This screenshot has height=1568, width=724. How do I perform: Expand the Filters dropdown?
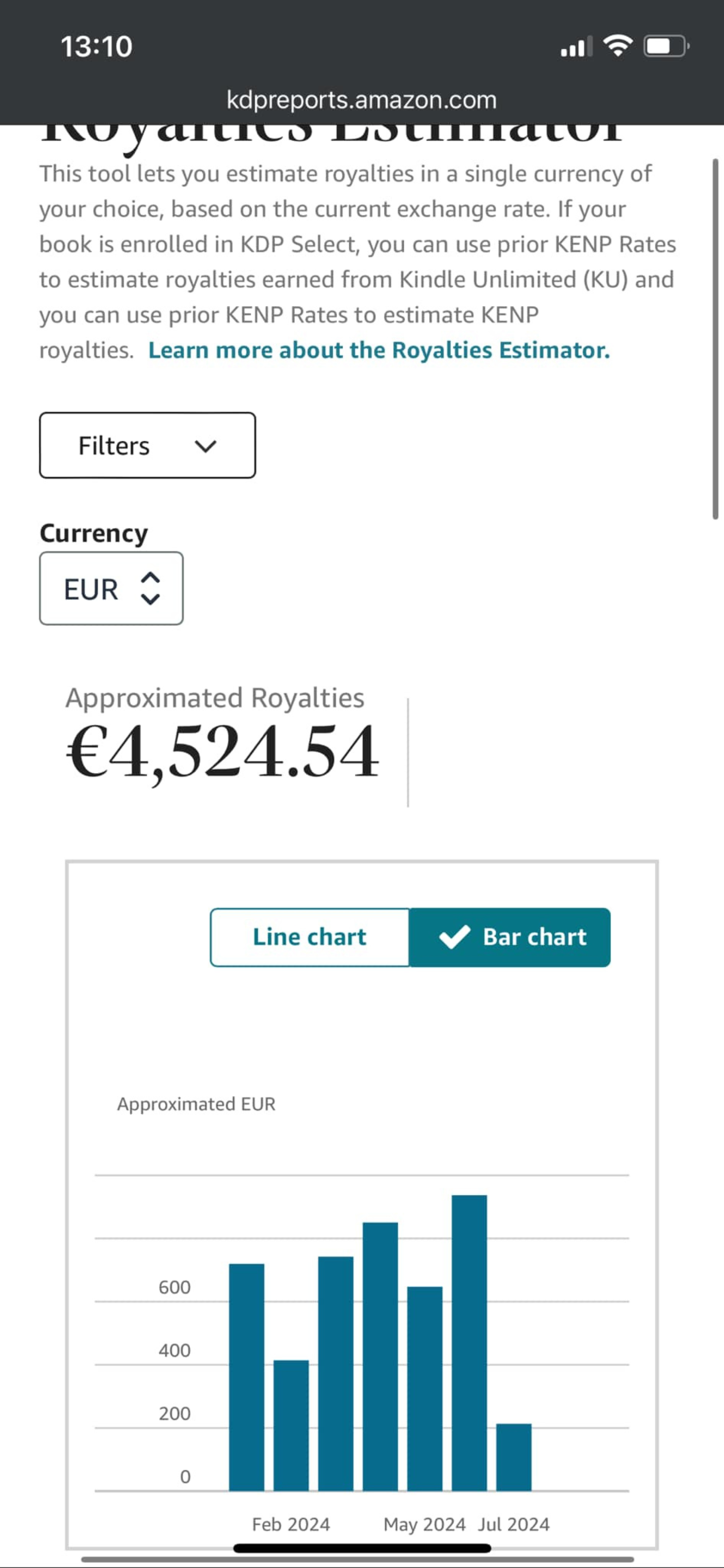[x=147, y=446]
